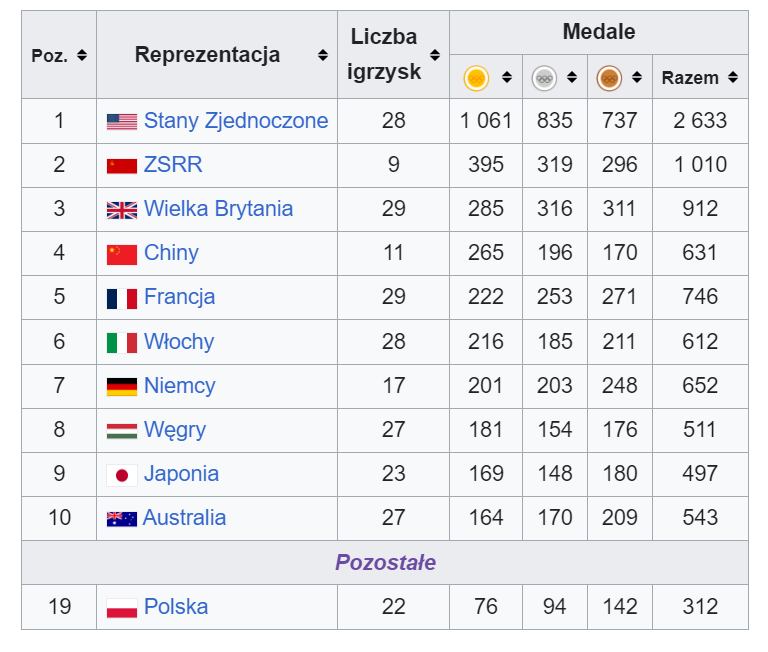Image resolution: width=768 pixels, height=652 pixels.
Task: Click the United States flag icon
Action: point(122,122)
